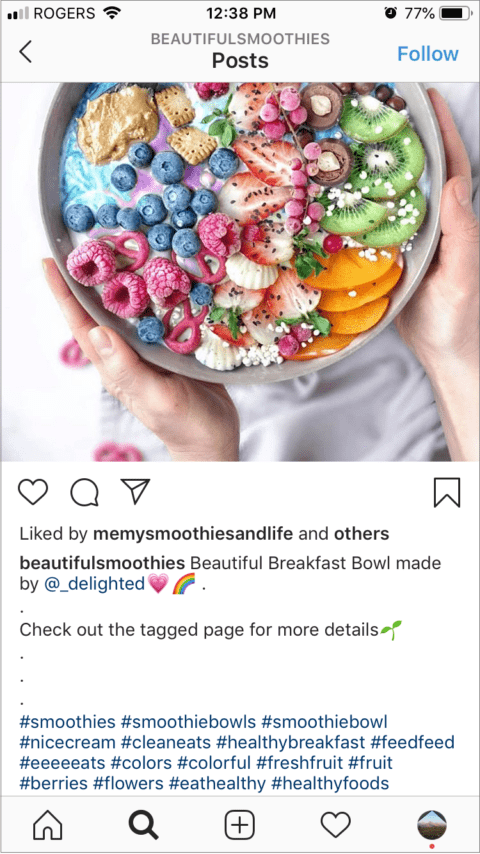Tap the heart icon to like the post
The height and width of the screenshot is (854, 480).
point(33,492)
